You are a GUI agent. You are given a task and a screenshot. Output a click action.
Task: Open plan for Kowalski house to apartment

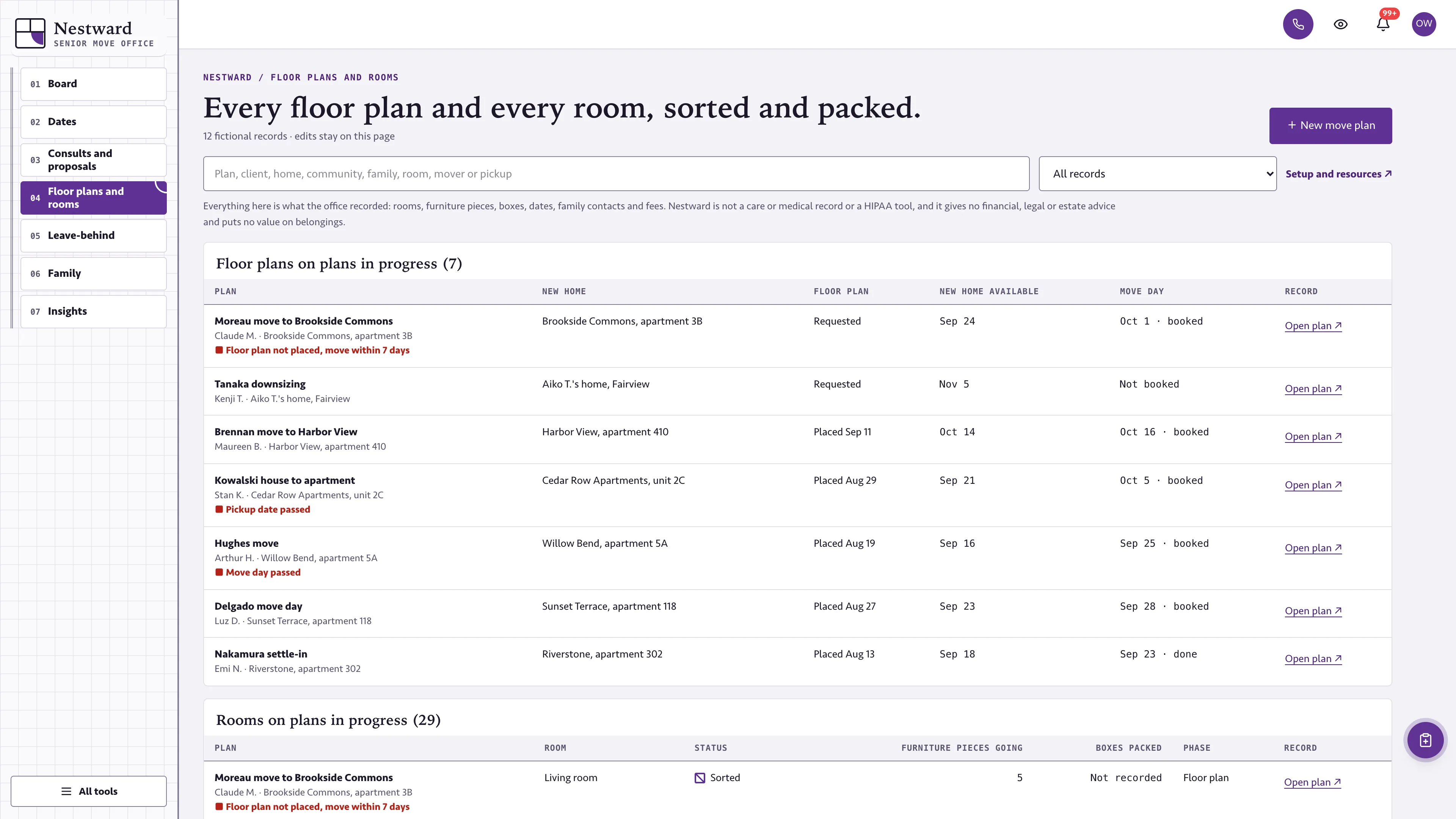tap(1313, 485)
